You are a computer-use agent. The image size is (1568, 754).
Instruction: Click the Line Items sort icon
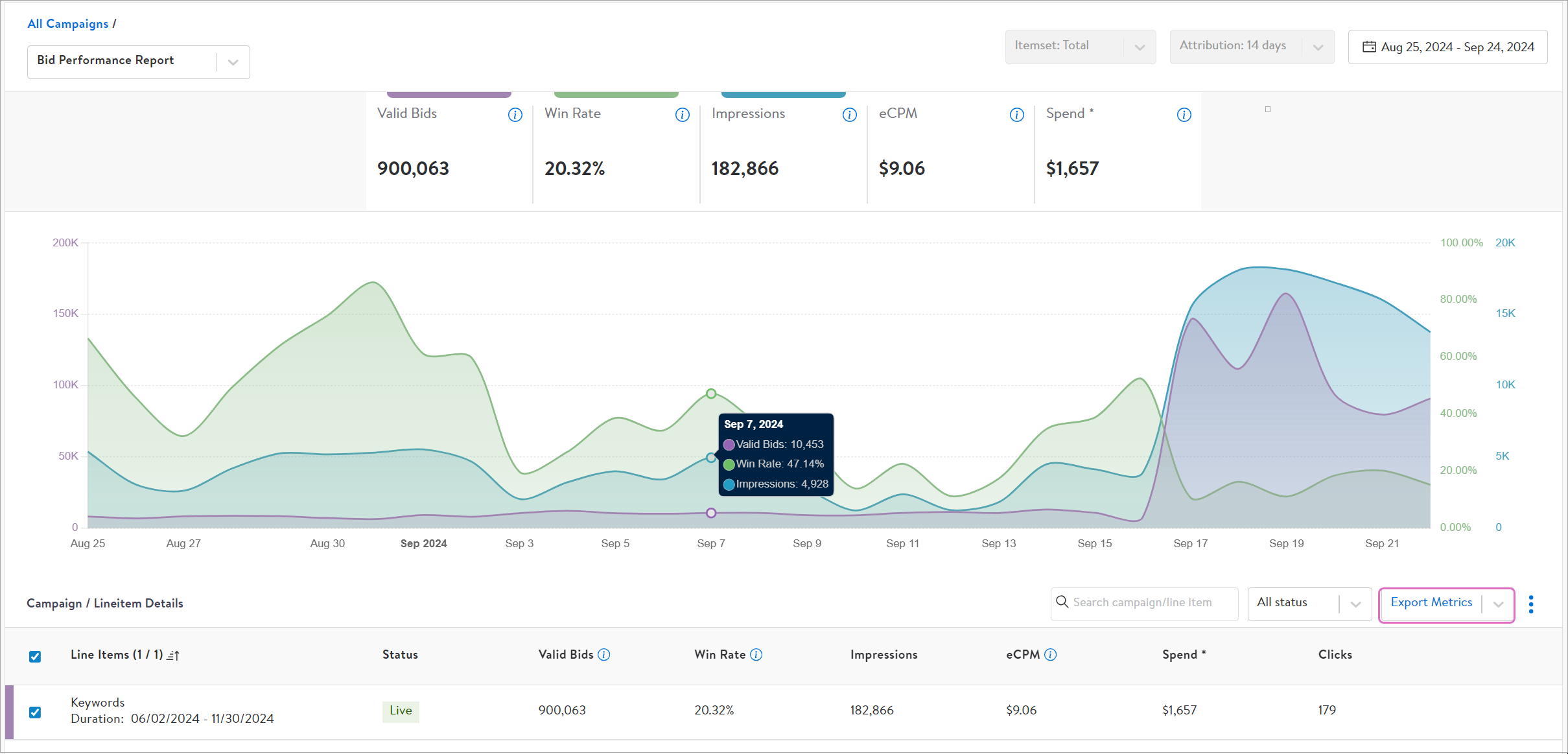[x=173, y=655]
